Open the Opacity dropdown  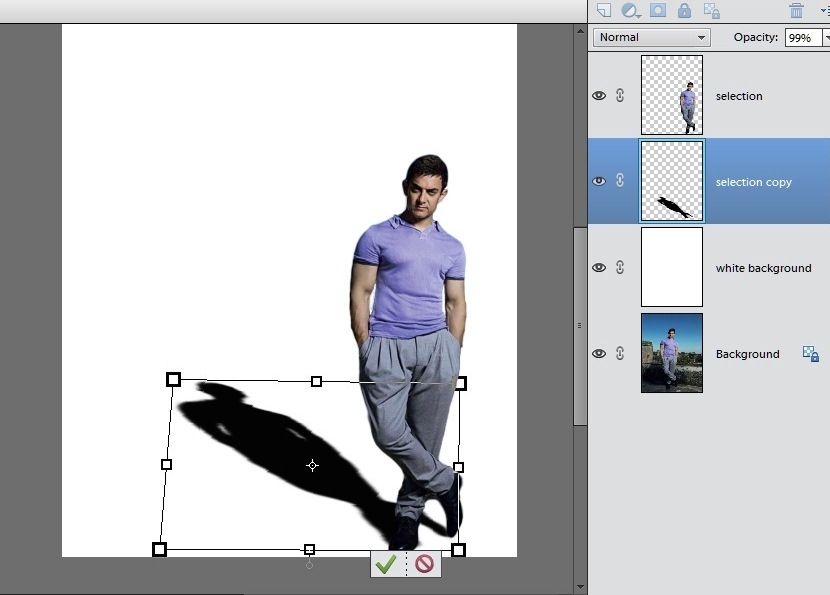[x=826, y=37]
